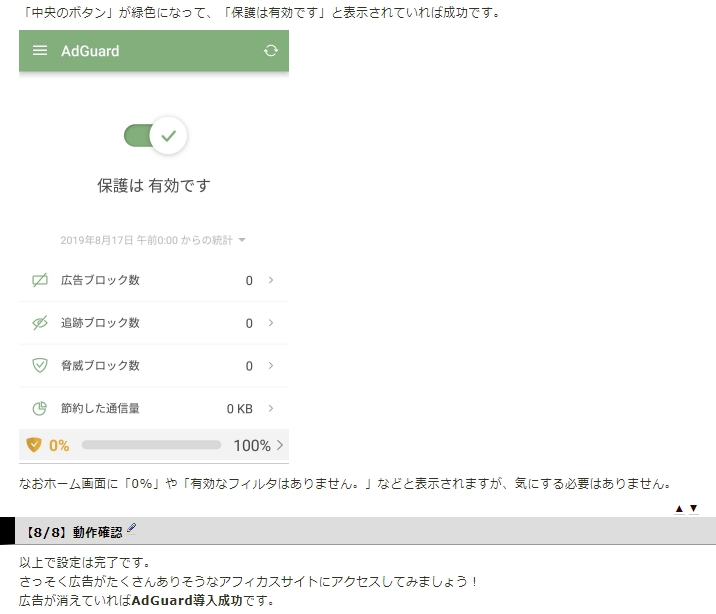Viewport: 716px width, 614px height.
Task: Click the refresh icon in AdGuard header
Action: 271,51
